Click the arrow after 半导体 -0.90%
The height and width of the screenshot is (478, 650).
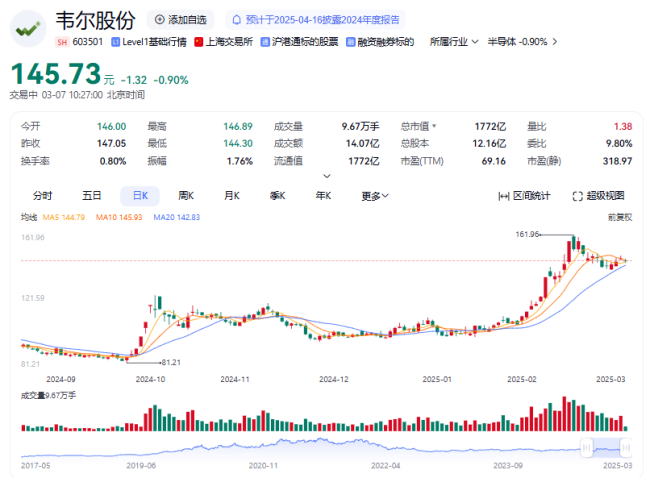[x=555, y=42]
